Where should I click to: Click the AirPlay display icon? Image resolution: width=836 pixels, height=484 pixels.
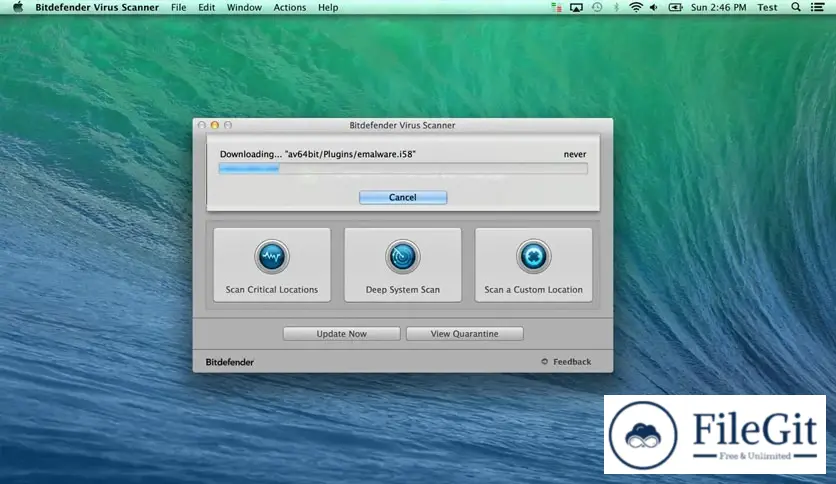click(576, 7)
